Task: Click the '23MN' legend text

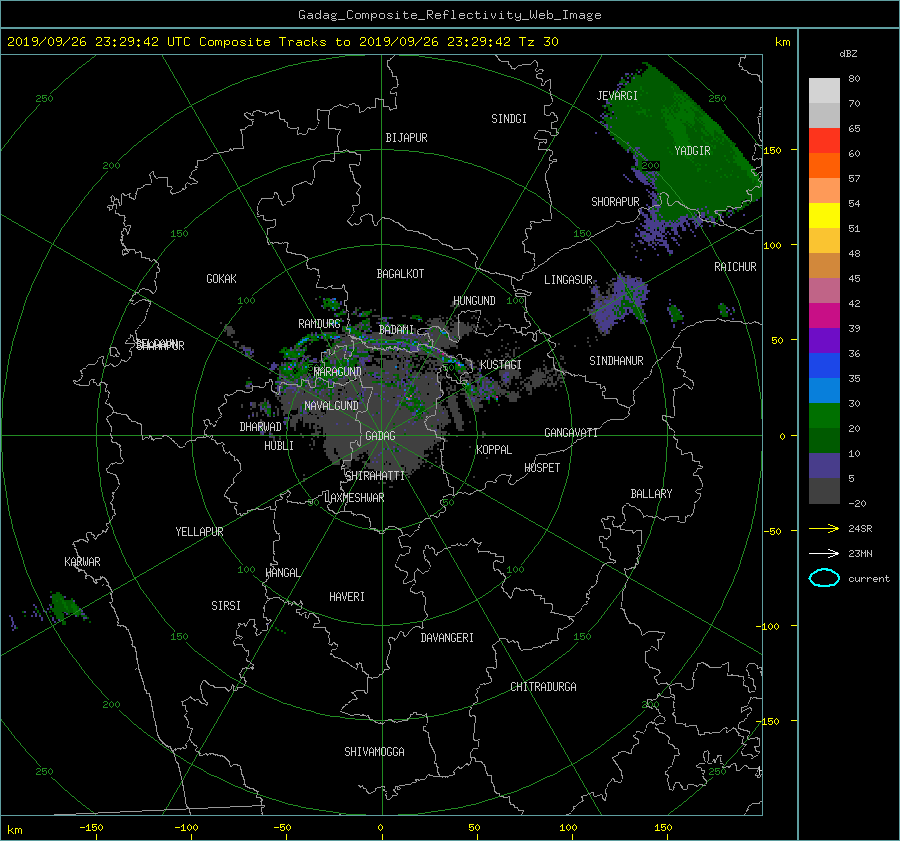Action: click(x=860, y=553)
